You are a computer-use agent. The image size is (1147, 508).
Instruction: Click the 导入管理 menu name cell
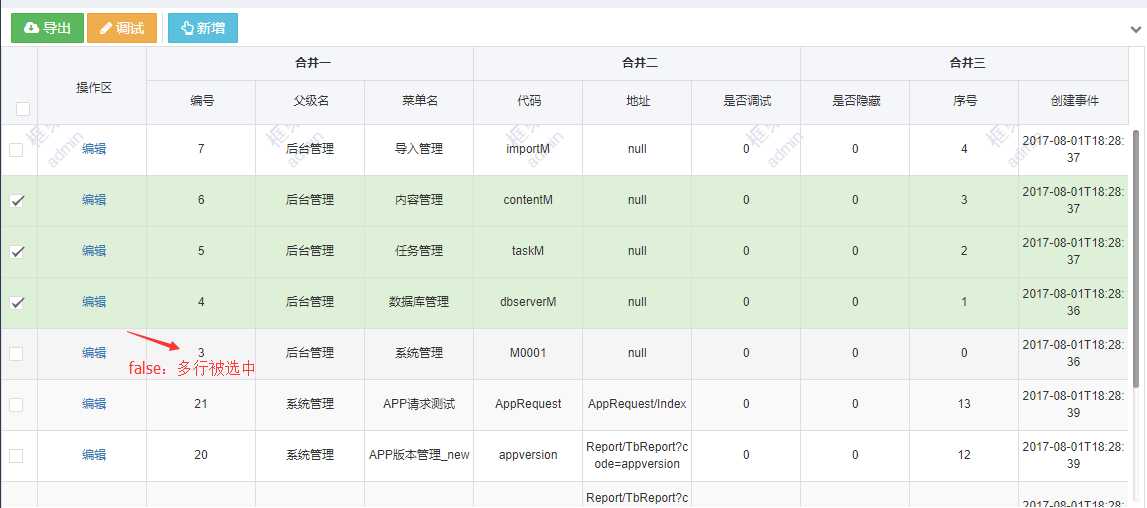tap(419, 149)
